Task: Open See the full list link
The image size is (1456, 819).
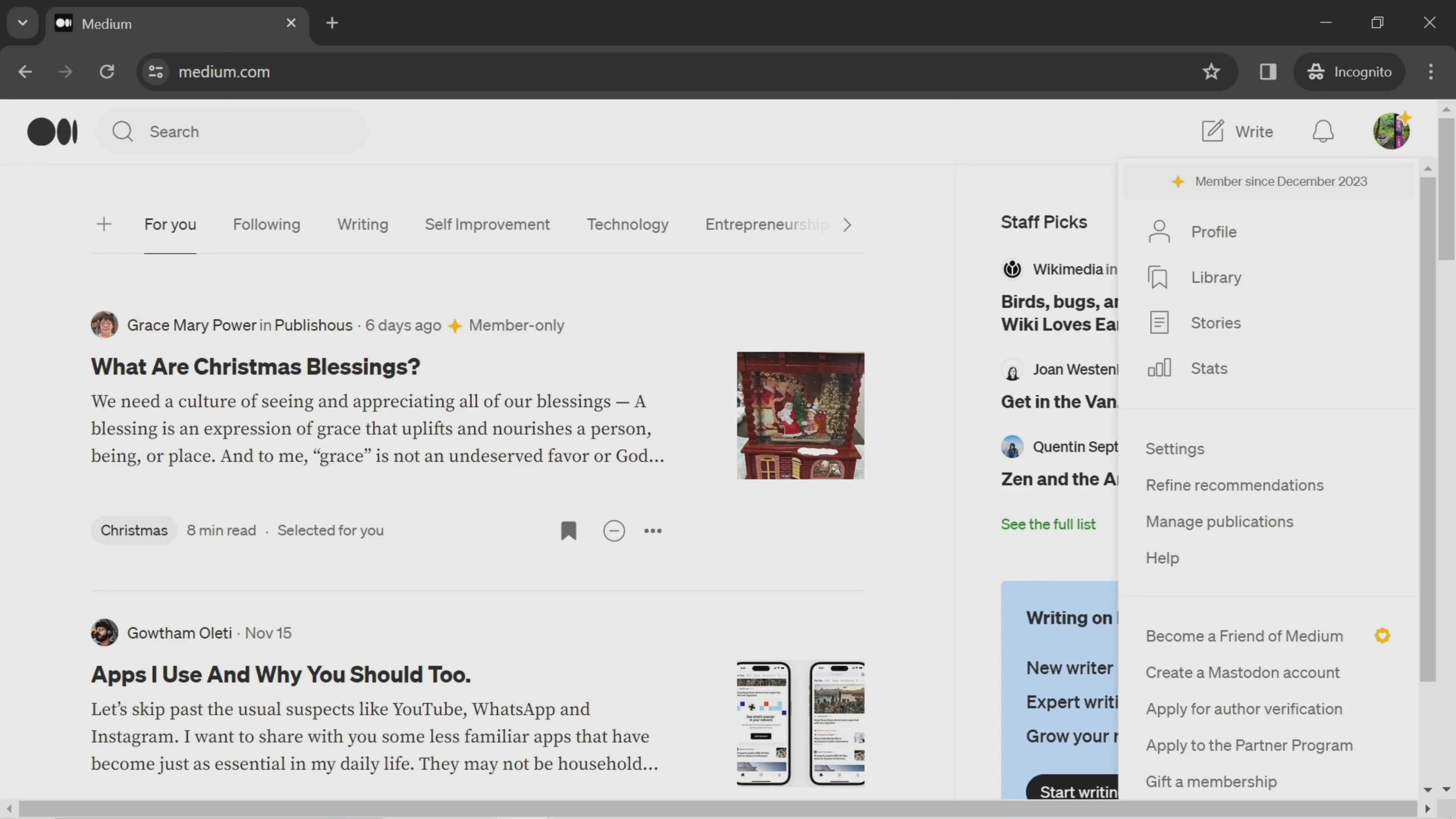Action: coord(1048,524)
